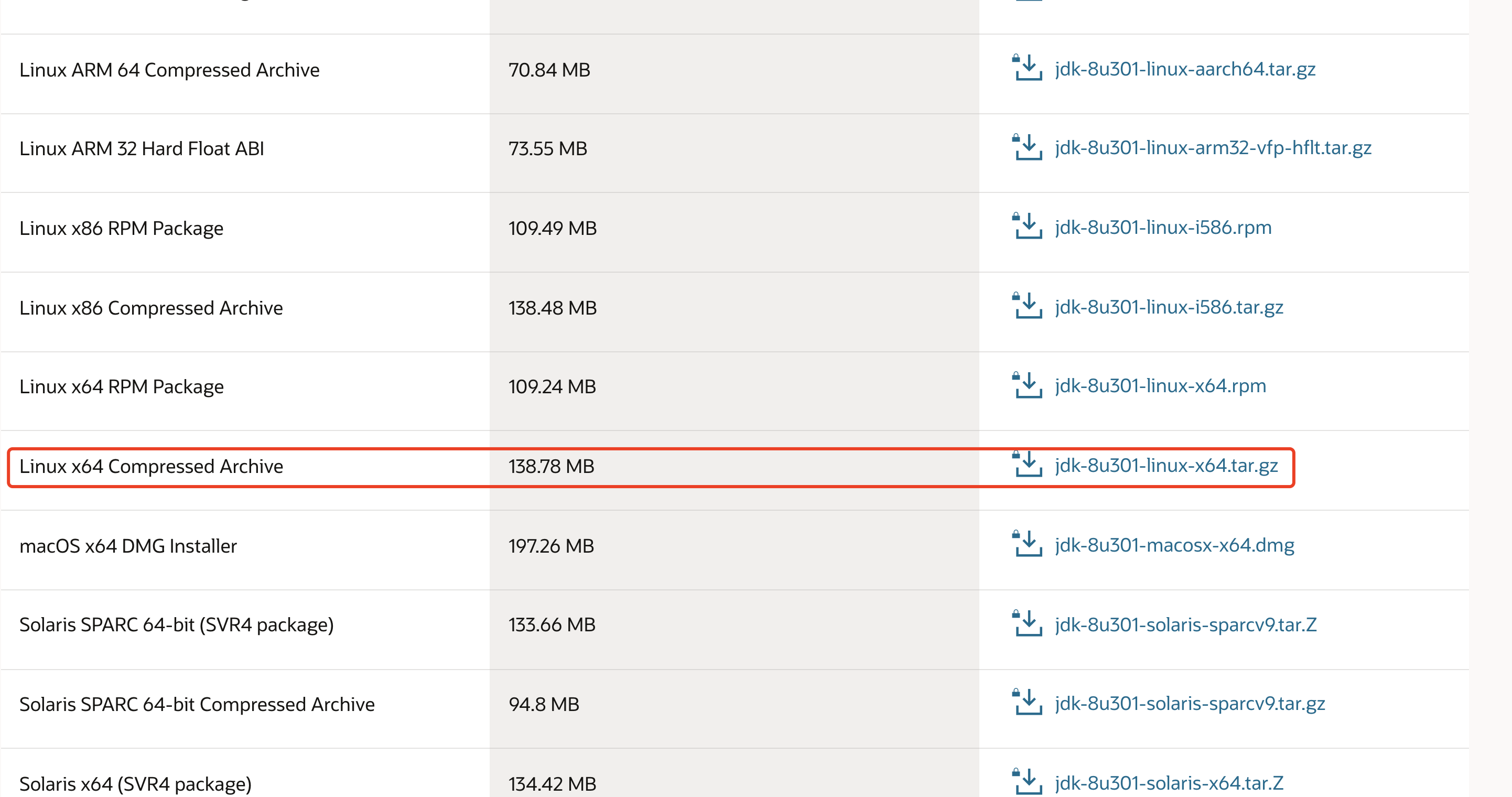
Task: Click download icon for solaris-sparcv9.tar.gz
Action: [x=1027, y=703]
